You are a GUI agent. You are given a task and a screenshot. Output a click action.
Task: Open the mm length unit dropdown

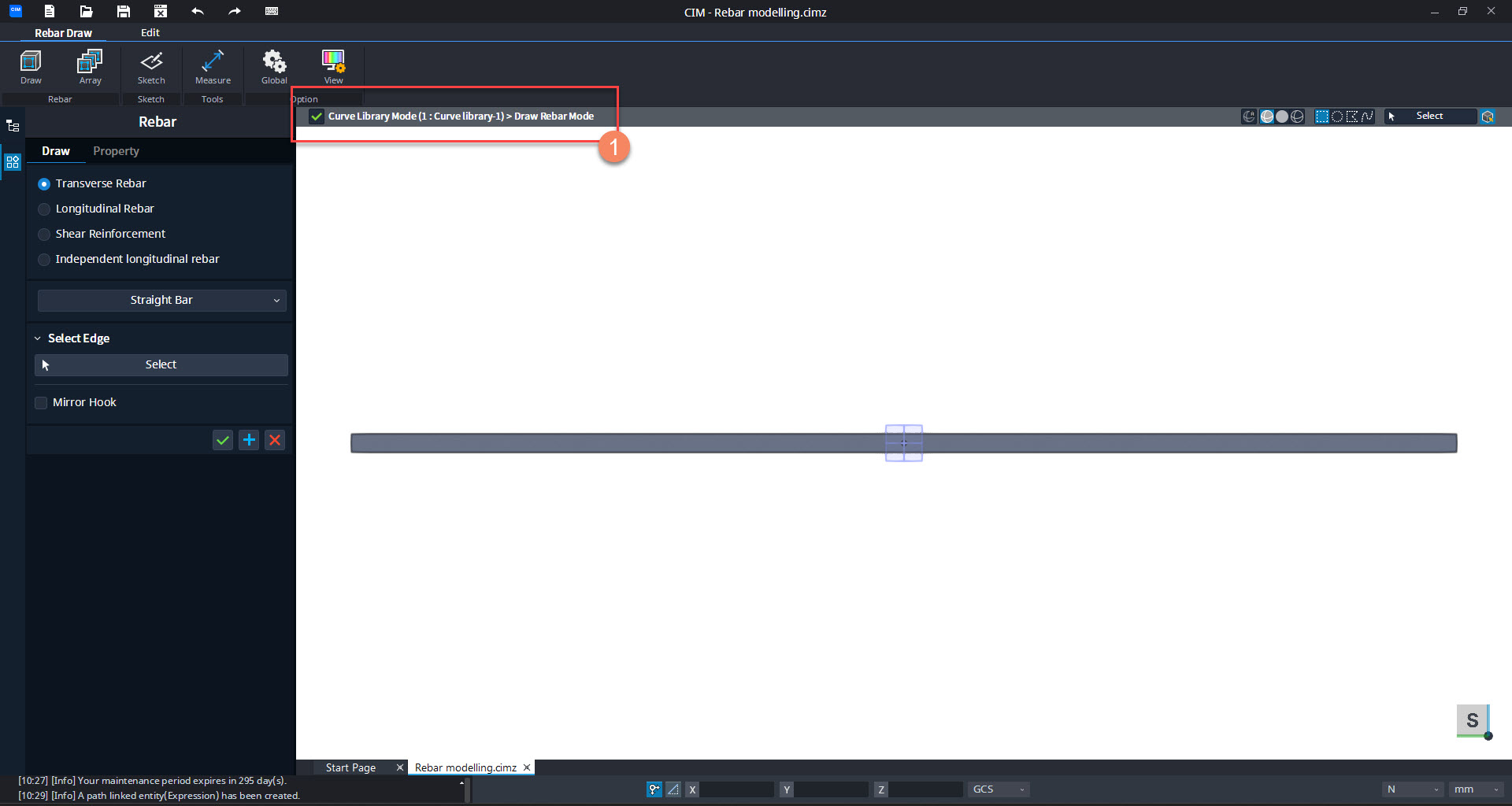click(1477, 789)
